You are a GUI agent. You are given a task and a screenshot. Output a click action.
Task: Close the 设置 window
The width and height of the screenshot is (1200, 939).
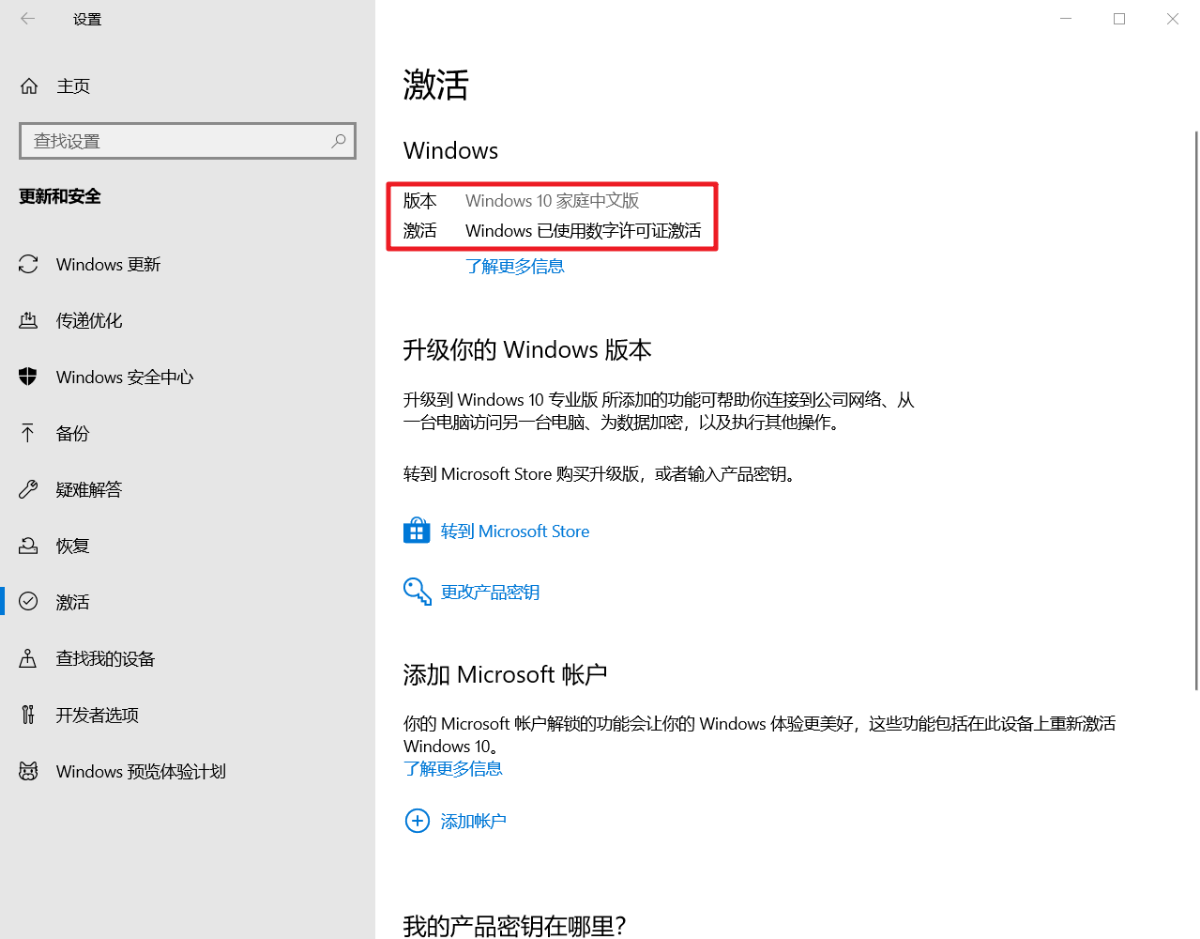tap(1173, 19)
